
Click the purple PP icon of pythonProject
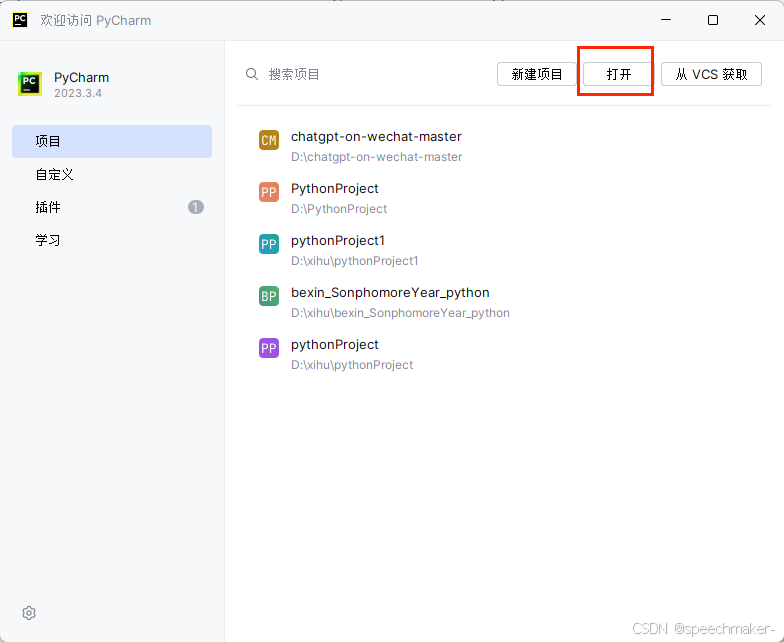[x=269, y=348]
